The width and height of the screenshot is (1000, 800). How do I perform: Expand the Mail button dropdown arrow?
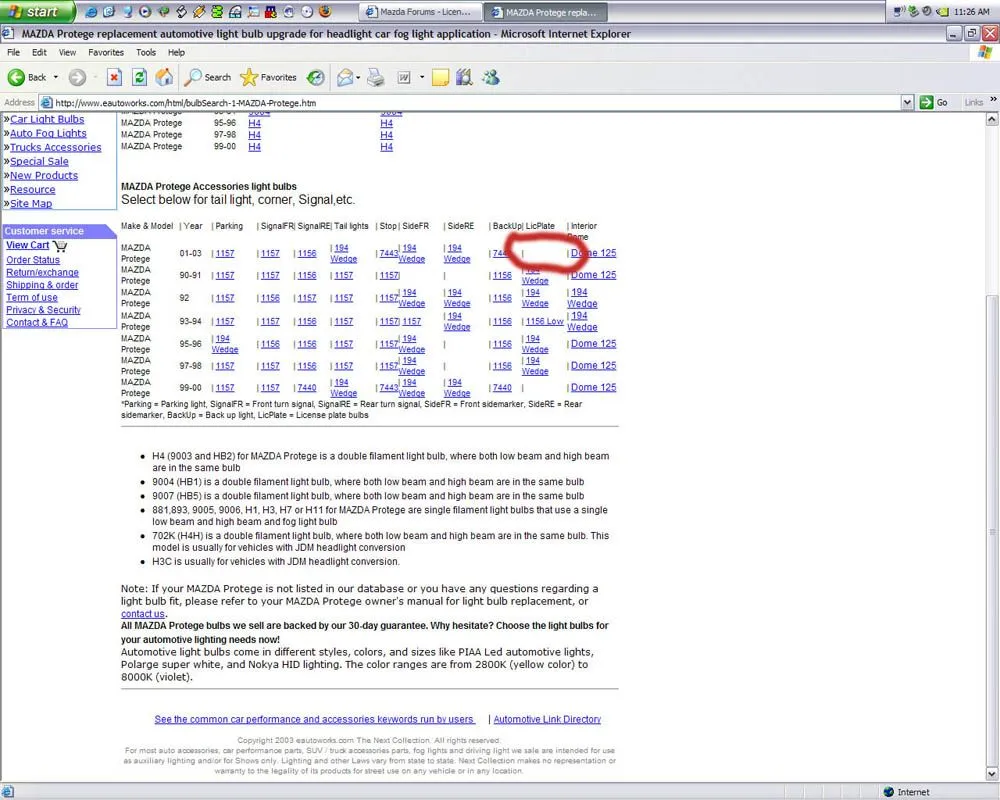pos(360,77)
